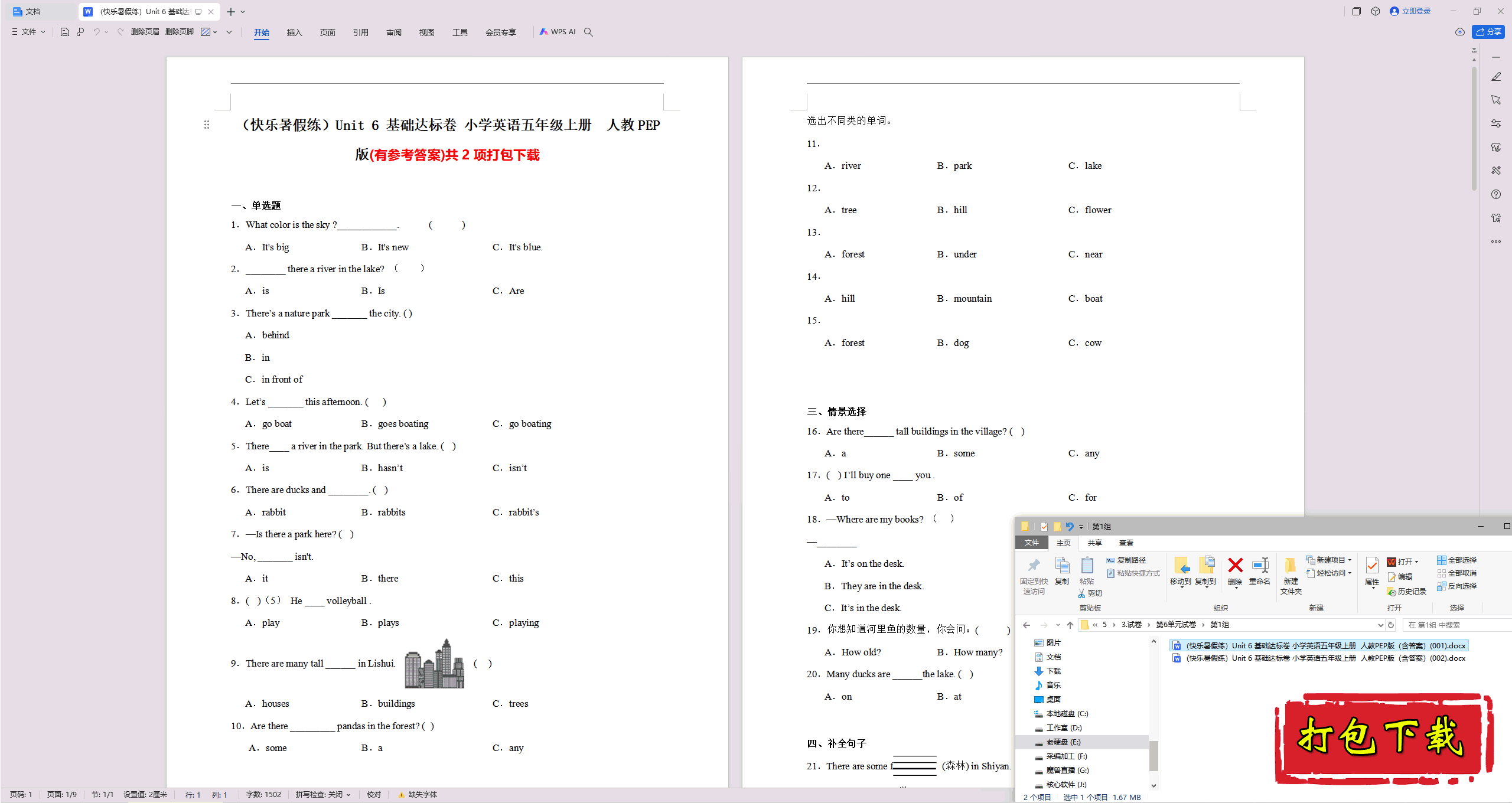Select 老硬盘 (E:) drive in Explorer tree
The height and width of the screenshot is (803, 1512).
[x=1063, y=742]
